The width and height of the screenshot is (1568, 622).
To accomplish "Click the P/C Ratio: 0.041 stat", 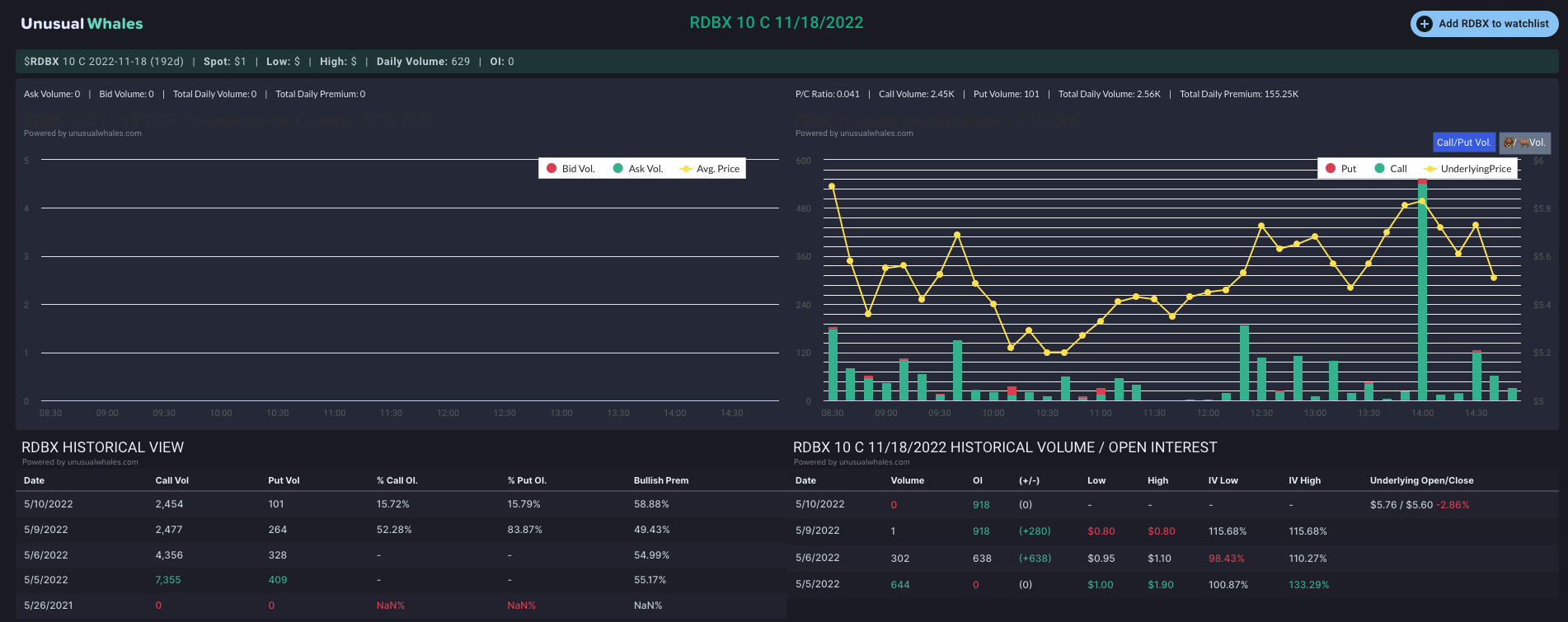I will 828,94.
